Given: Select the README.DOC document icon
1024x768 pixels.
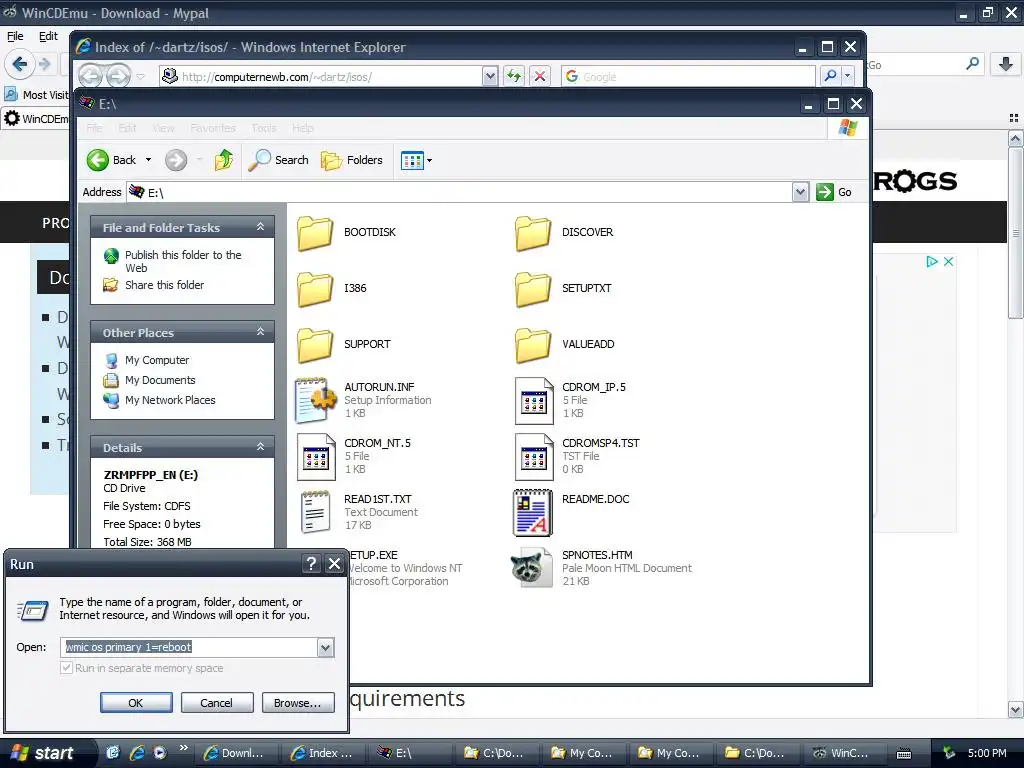Looking at the screenshot, I should [x=534, y=513].
